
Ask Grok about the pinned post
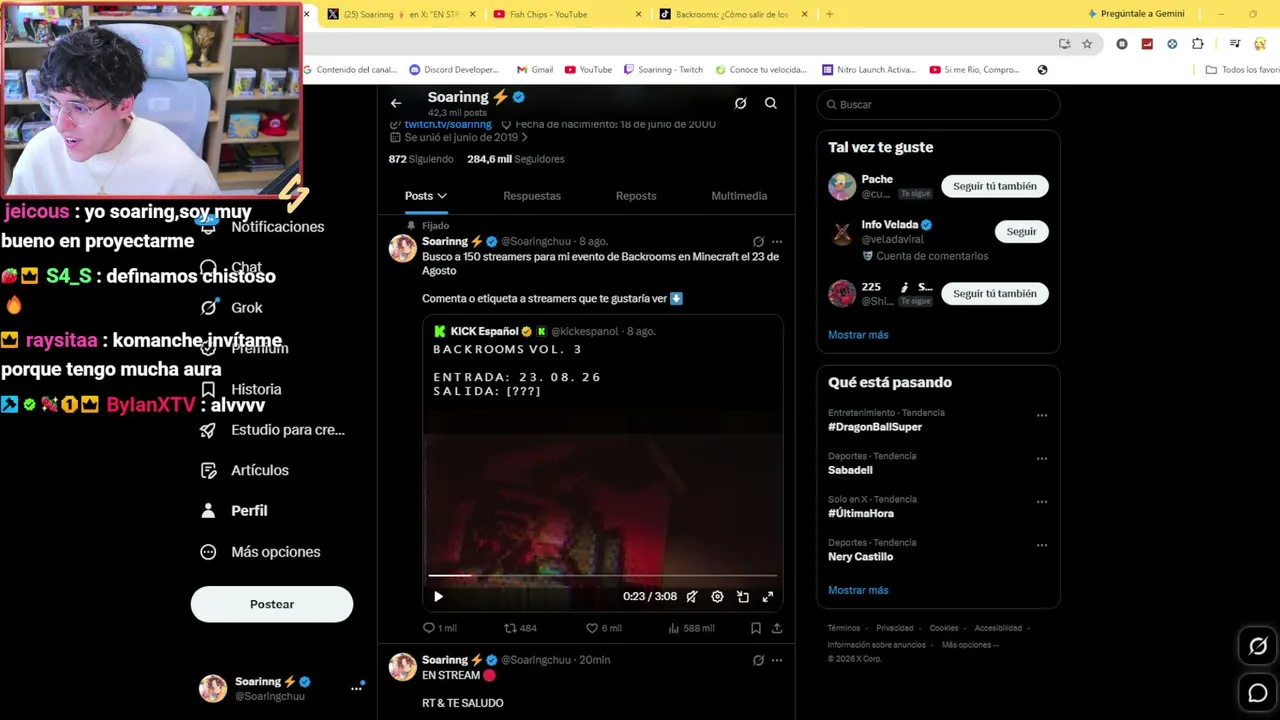pos(758,242)
